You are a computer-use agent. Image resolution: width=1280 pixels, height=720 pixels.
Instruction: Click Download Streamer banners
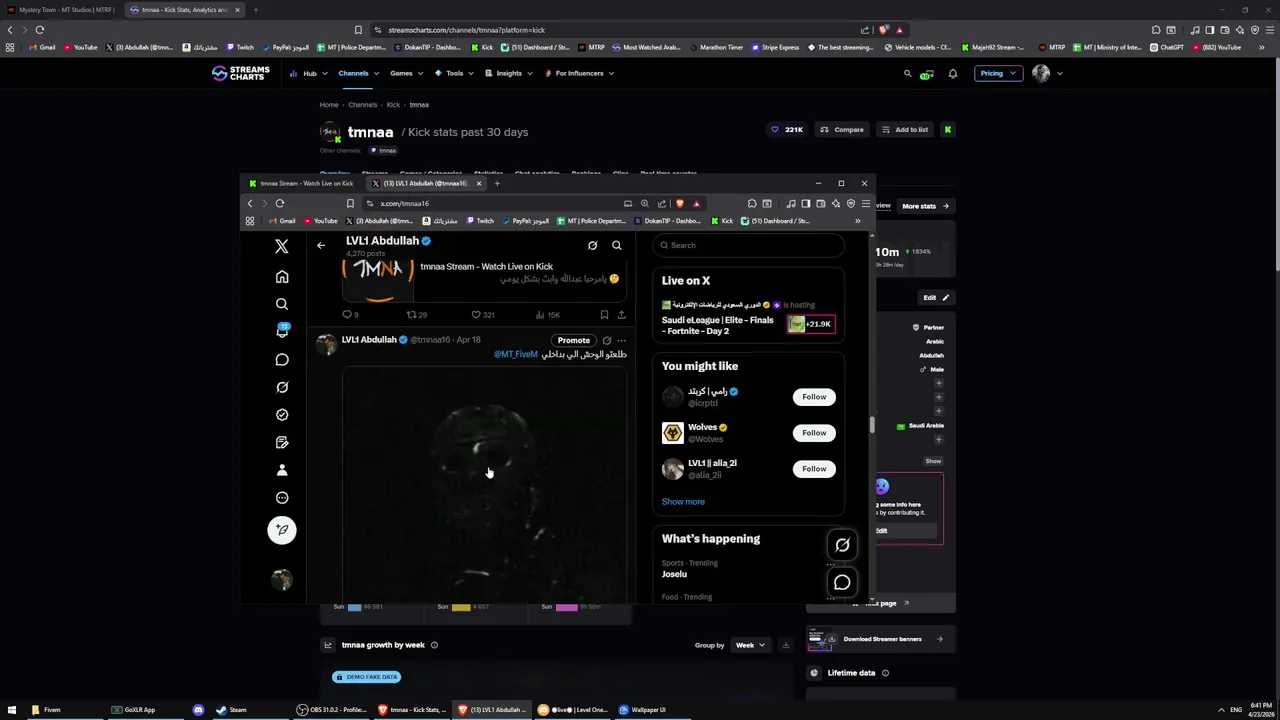pyautogui.click(x=881, y=639)
